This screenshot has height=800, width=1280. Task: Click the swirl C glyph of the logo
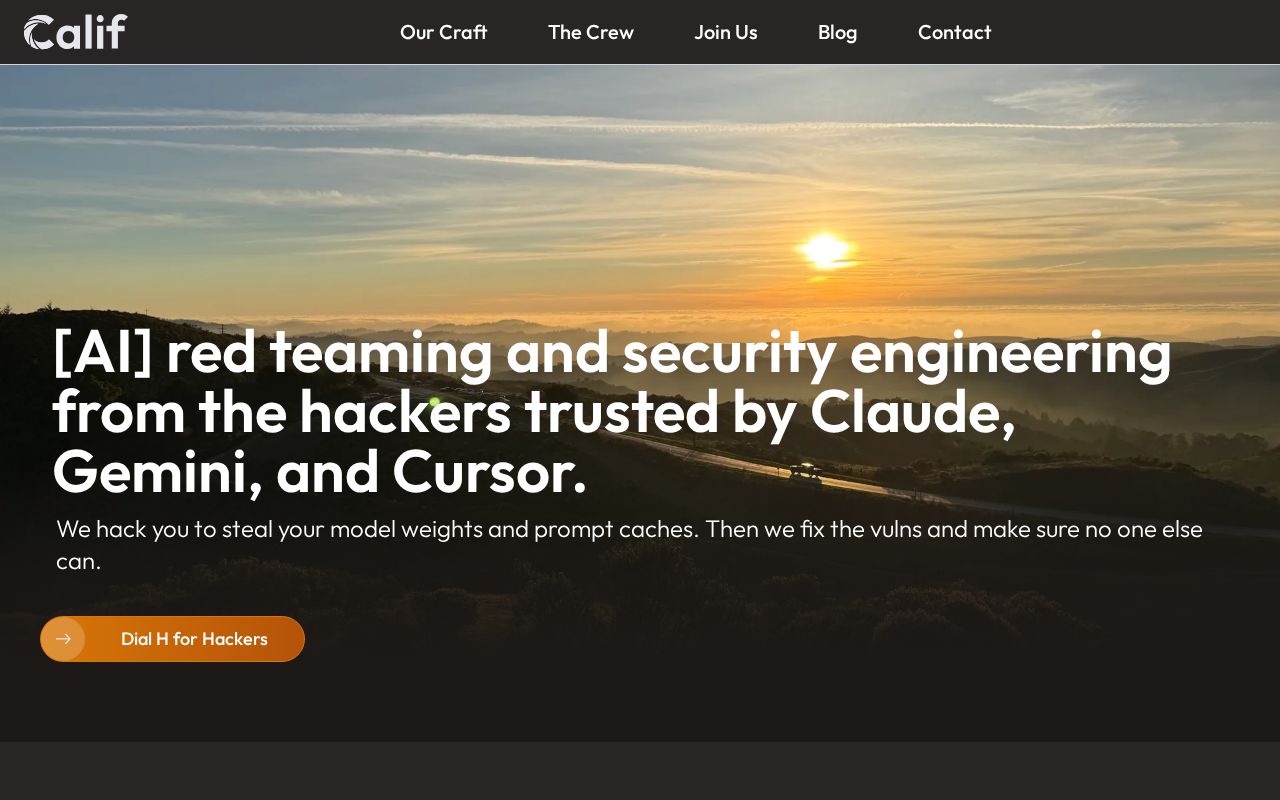click(39, 32)
